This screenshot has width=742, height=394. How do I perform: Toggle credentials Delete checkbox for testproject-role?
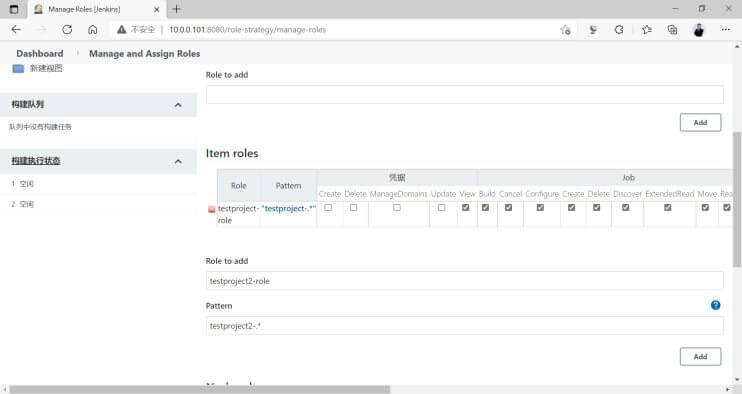pos(353,208)
